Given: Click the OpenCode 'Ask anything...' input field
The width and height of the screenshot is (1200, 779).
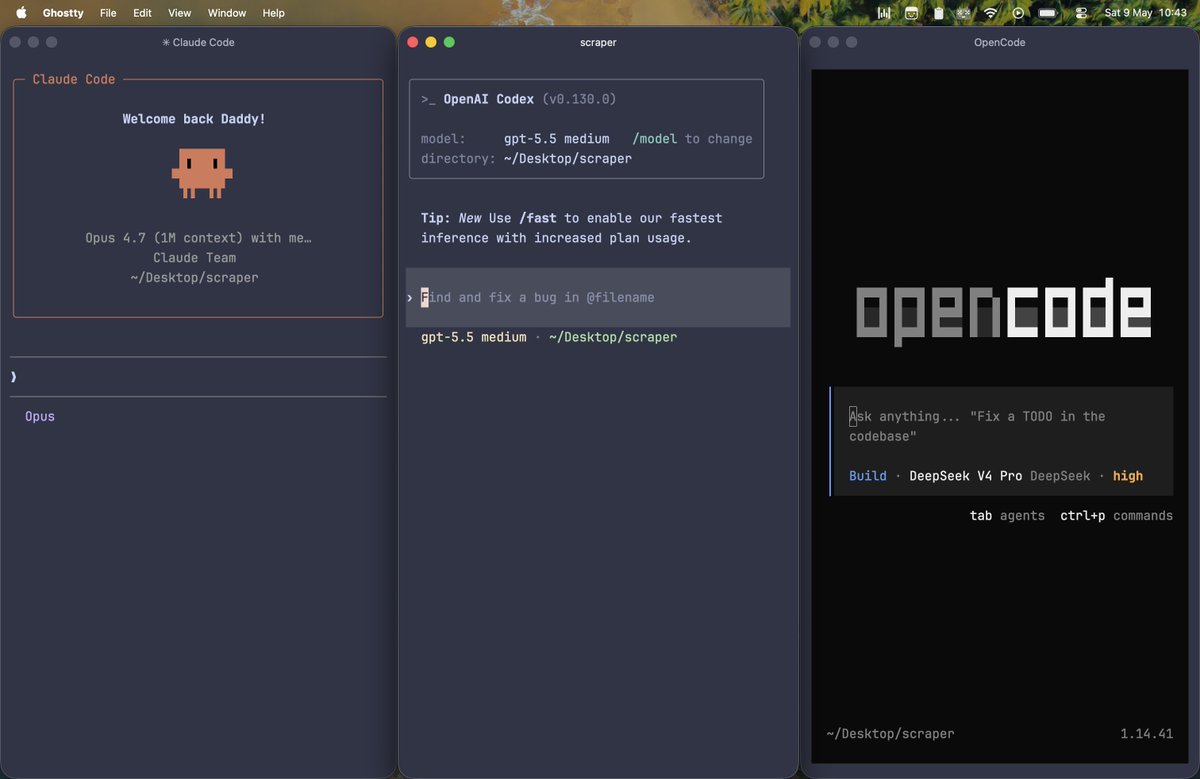Looking at the screenshot, I should coord(1002,426).
